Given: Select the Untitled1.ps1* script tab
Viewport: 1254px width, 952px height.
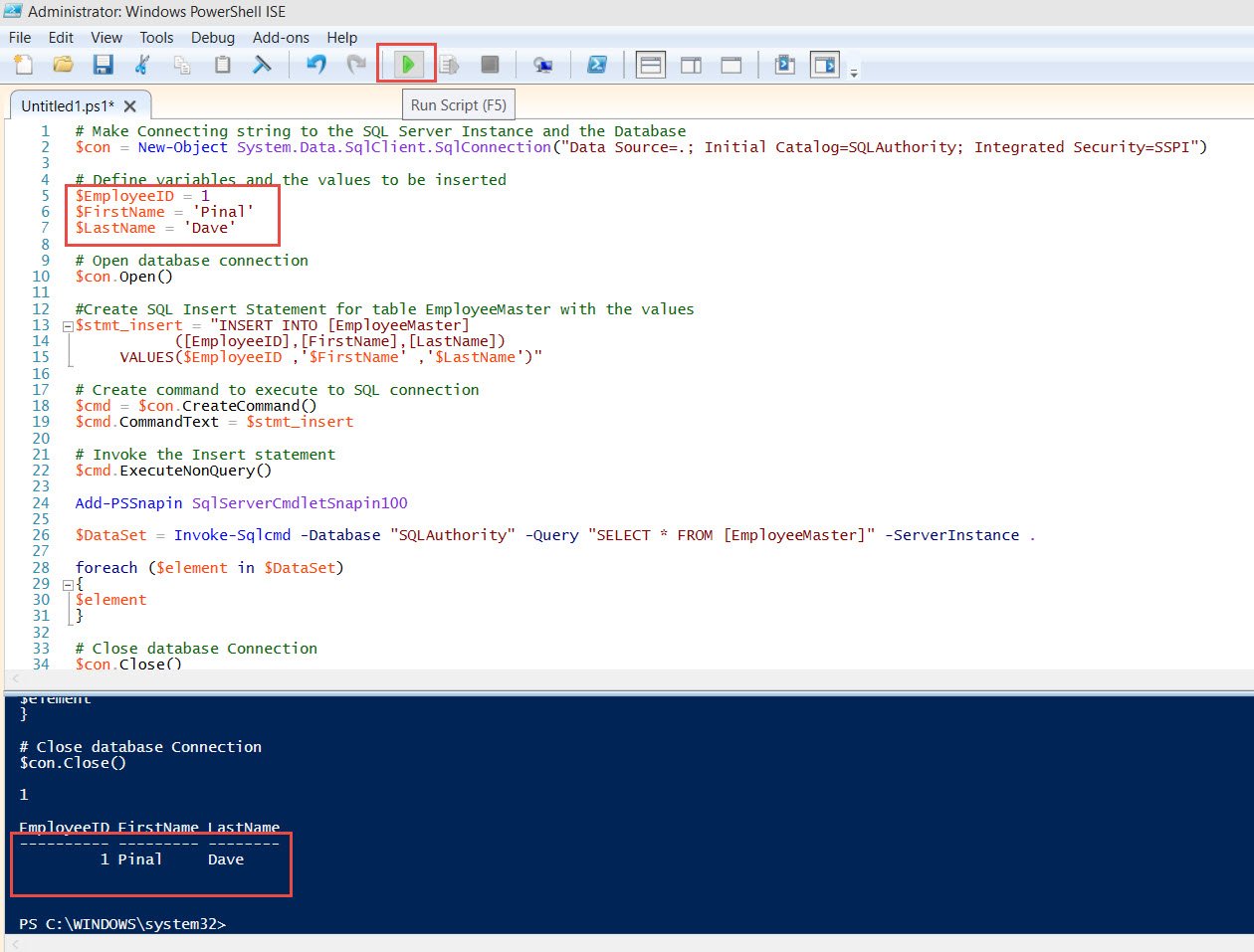Looking at the screenshot, I should [68, 105].
